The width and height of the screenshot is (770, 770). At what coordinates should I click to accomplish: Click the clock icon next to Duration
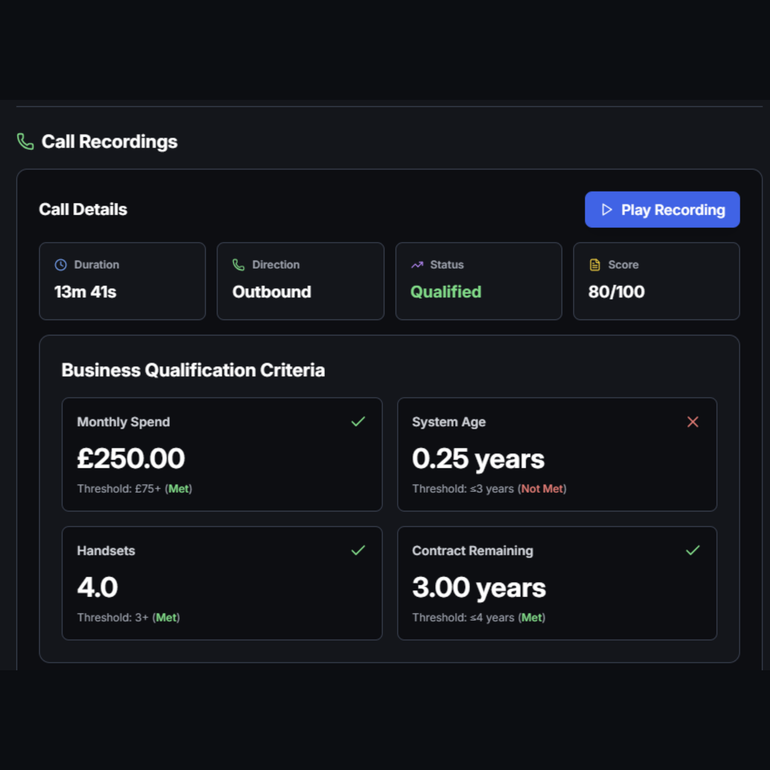point(61,265)
